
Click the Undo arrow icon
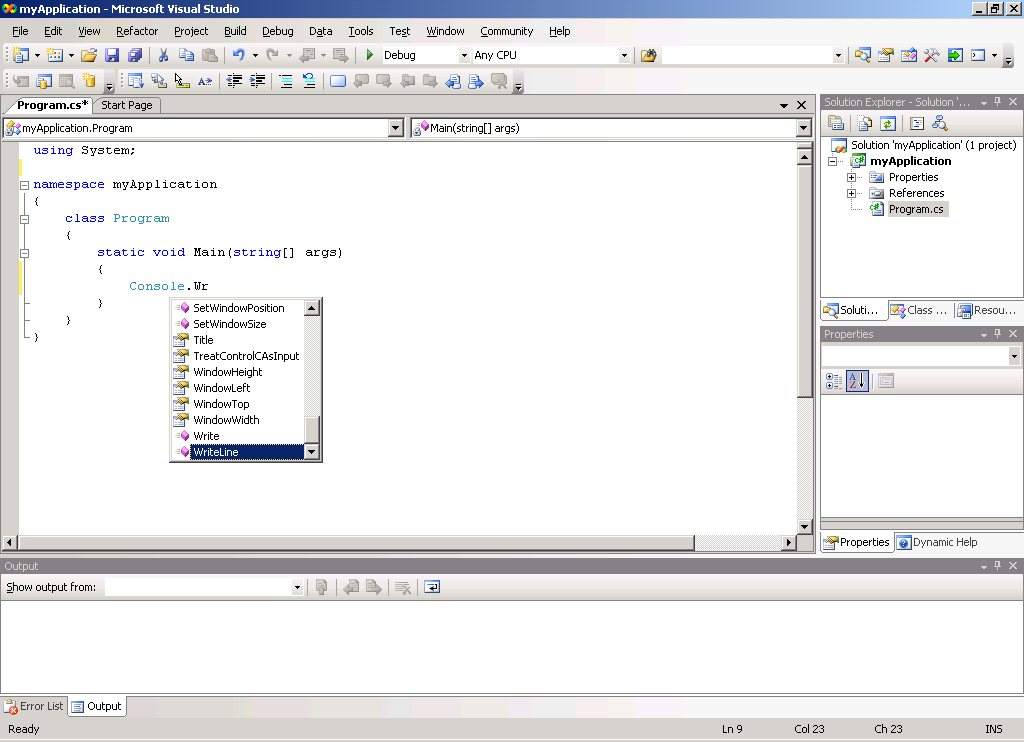click(238, 56)
